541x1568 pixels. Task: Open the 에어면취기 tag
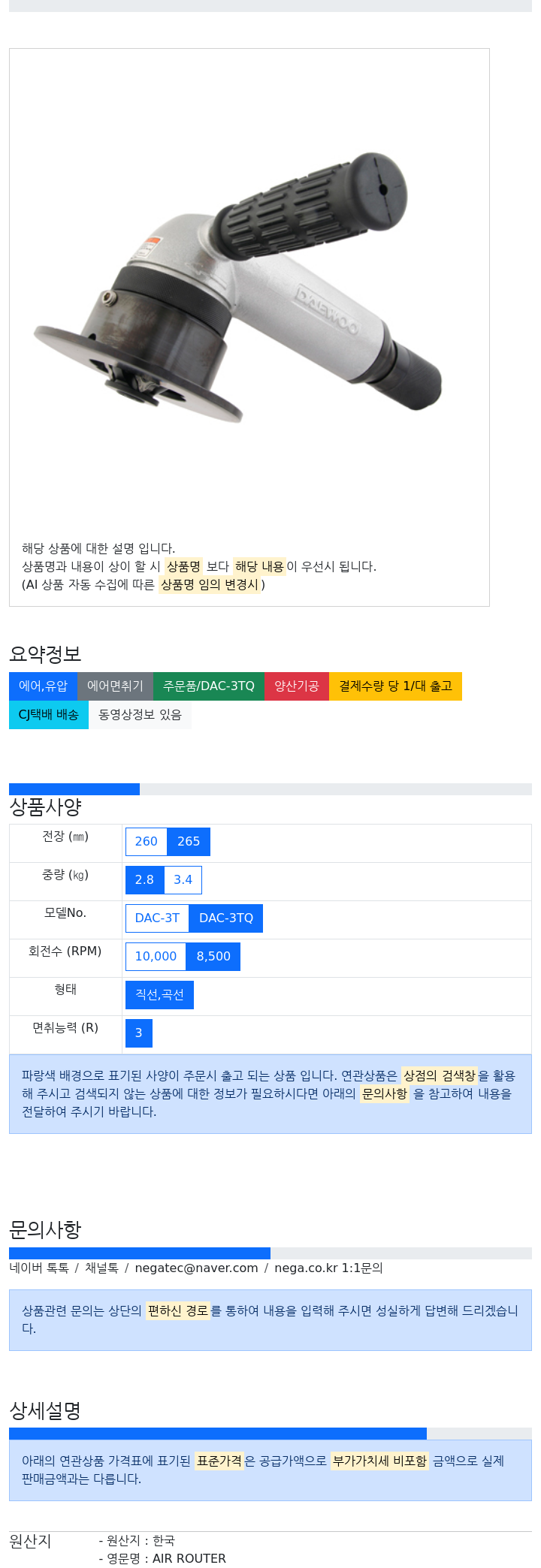click(115, 686)
